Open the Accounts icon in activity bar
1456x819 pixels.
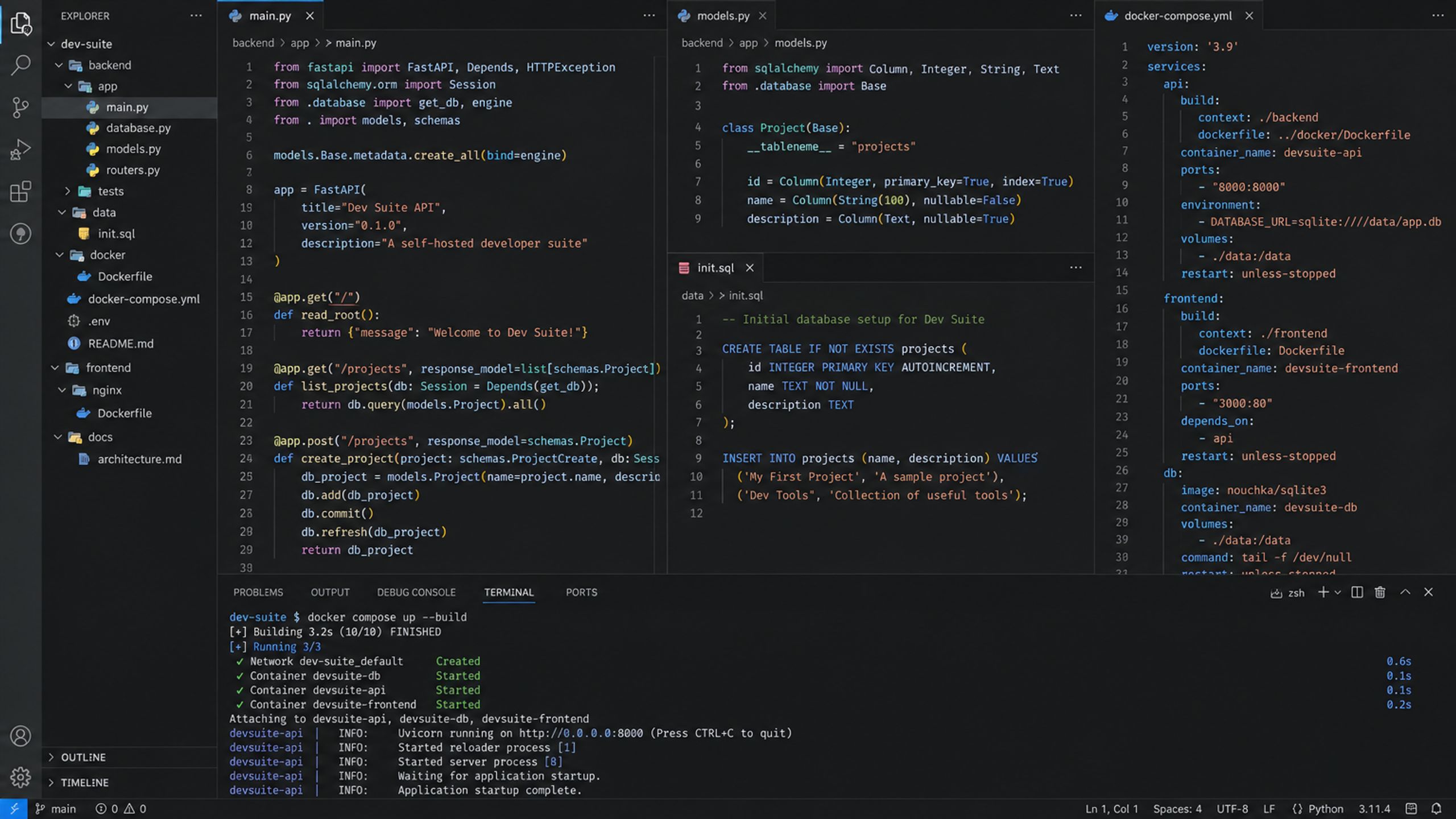pos(20,736)
